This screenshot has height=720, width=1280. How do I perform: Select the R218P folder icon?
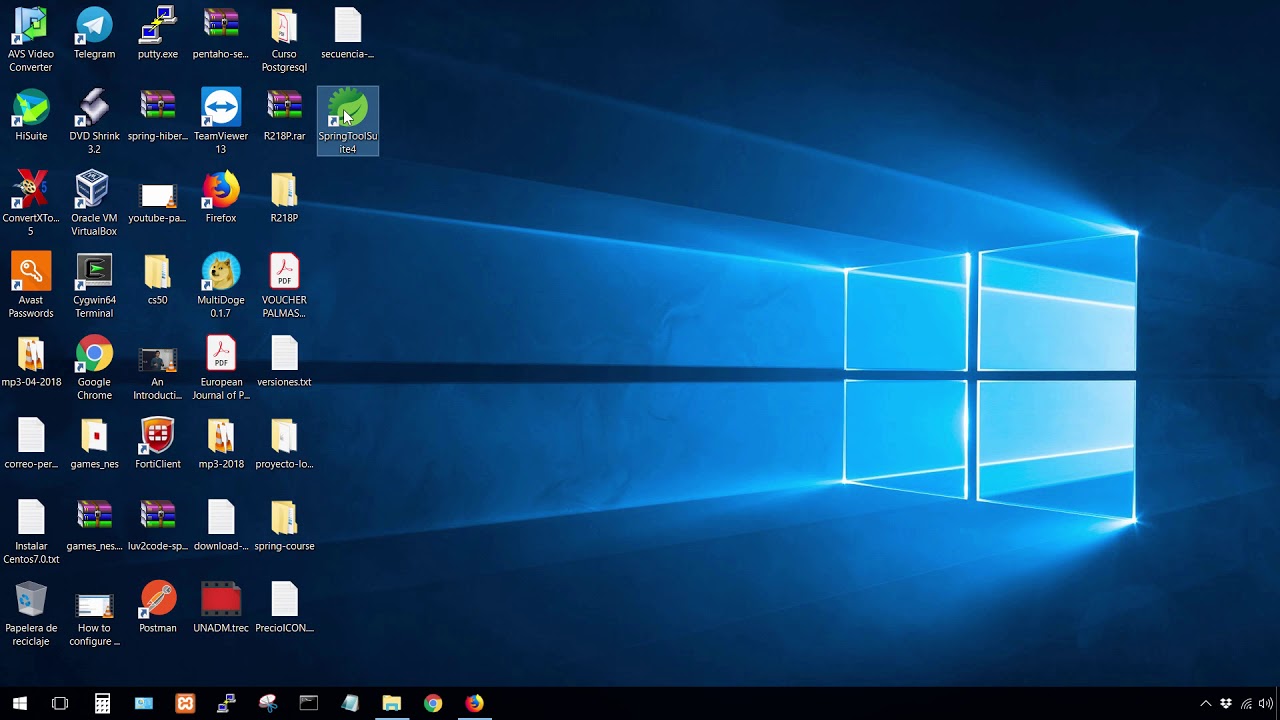[x=284, y=198]
